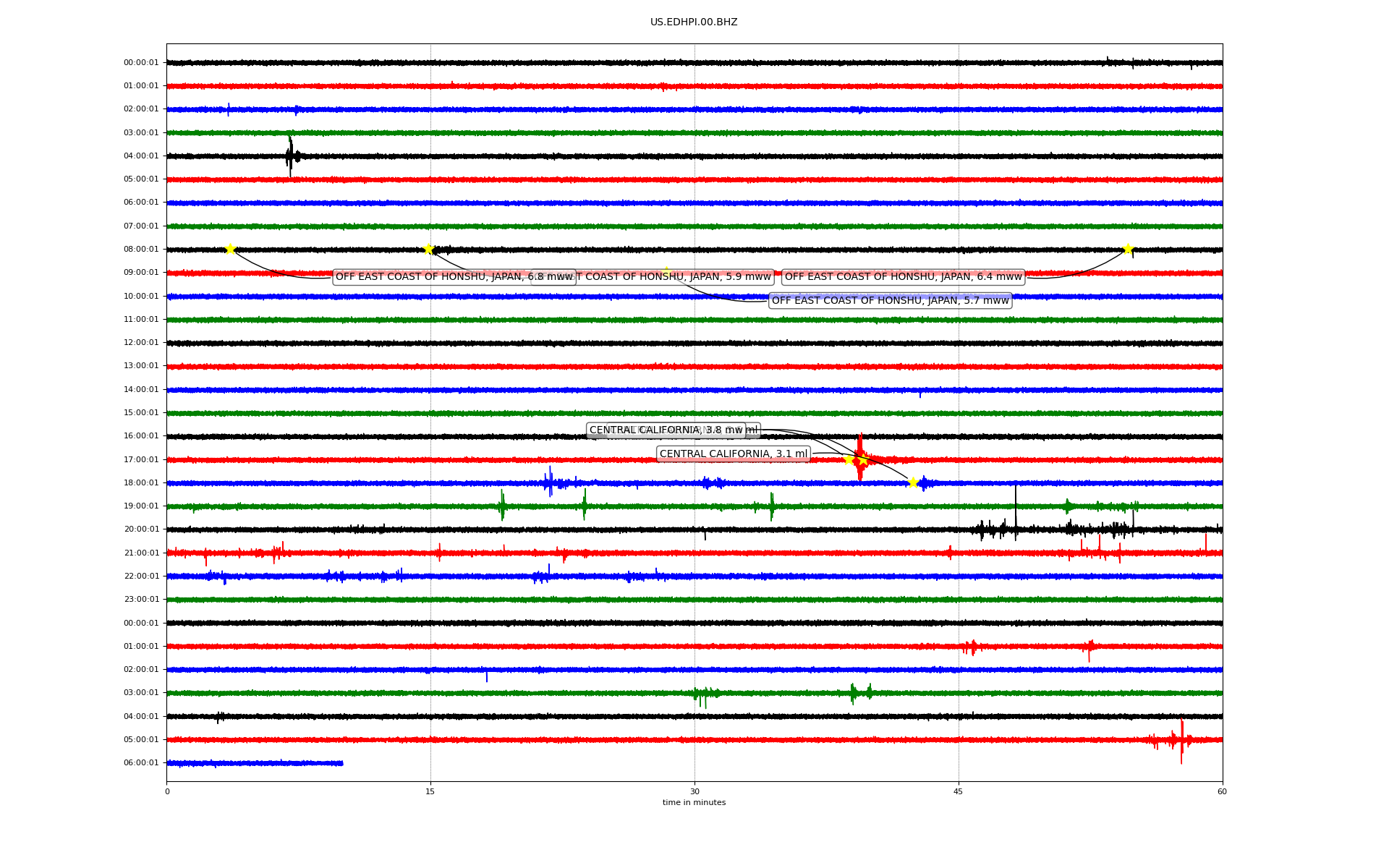
Task: Click the 23:00:01 row time label
Action: point(141,600)
